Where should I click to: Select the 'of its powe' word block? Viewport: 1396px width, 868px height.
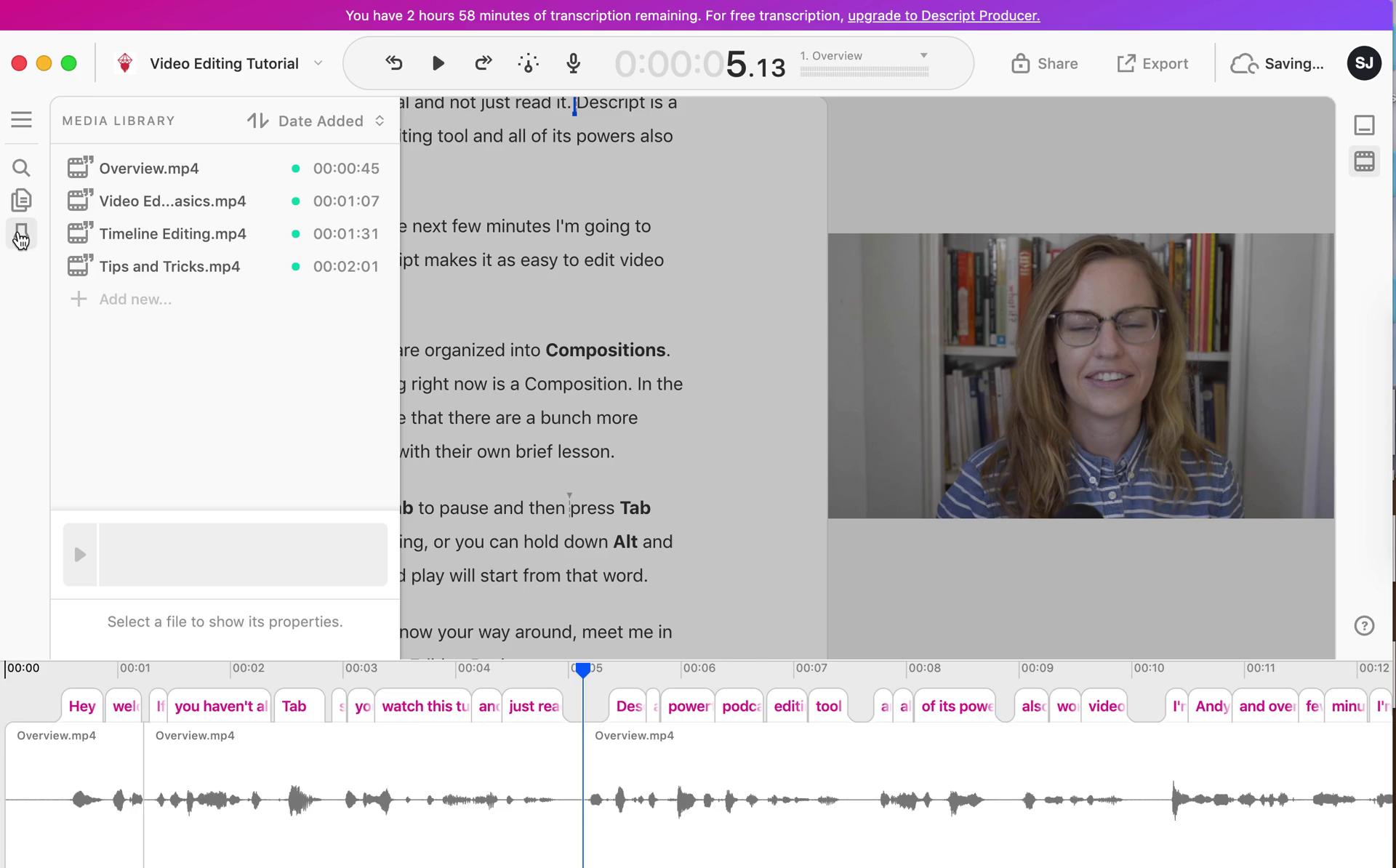pyautogui.click(x=955, y=706)
